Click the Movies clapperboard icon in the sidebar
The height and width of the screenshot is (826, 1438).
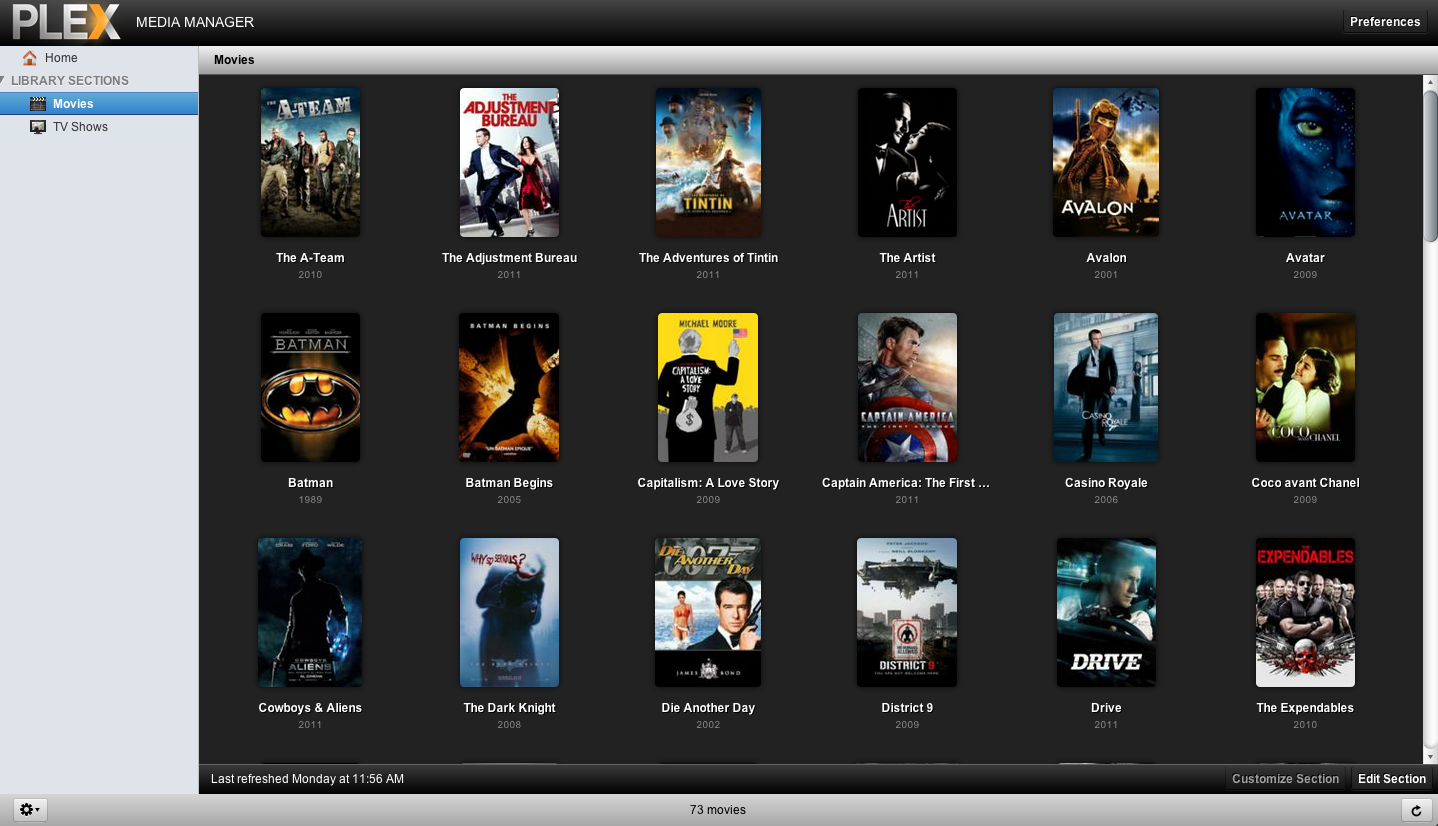coord(38,103)
